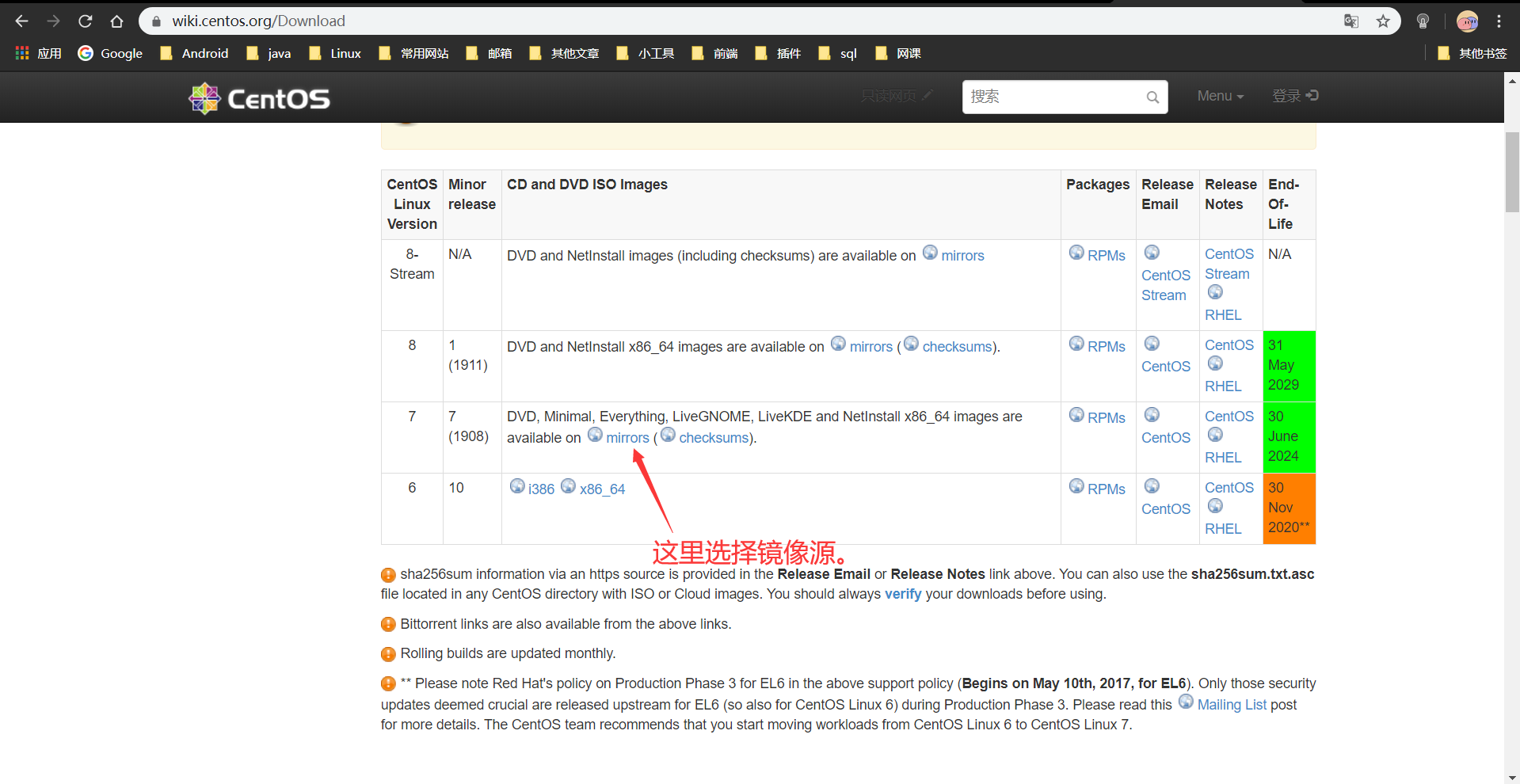Select the green '30 June 2024' end-of-life cell
The width and height of the screenshot is (1520, 784).
click(x=1290, y=437)
